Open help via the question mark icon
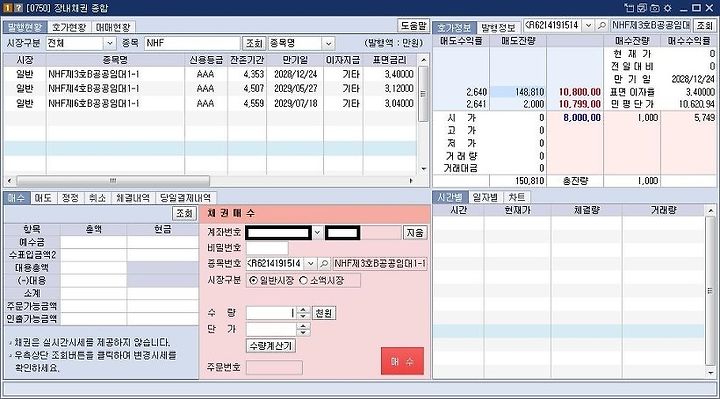The width and height of the screenshot is (720, 399). (x=18, y=8)
